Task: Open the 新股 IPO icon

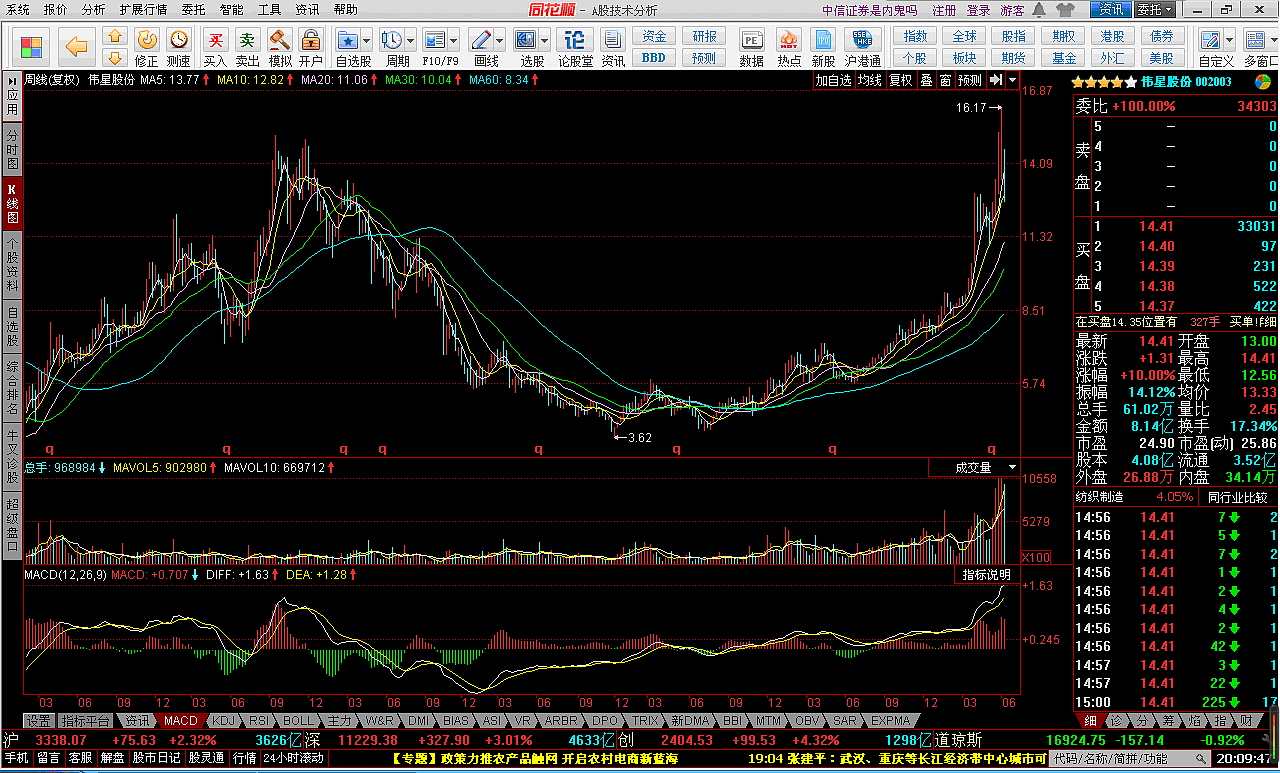Action: [x=823, y=40]
